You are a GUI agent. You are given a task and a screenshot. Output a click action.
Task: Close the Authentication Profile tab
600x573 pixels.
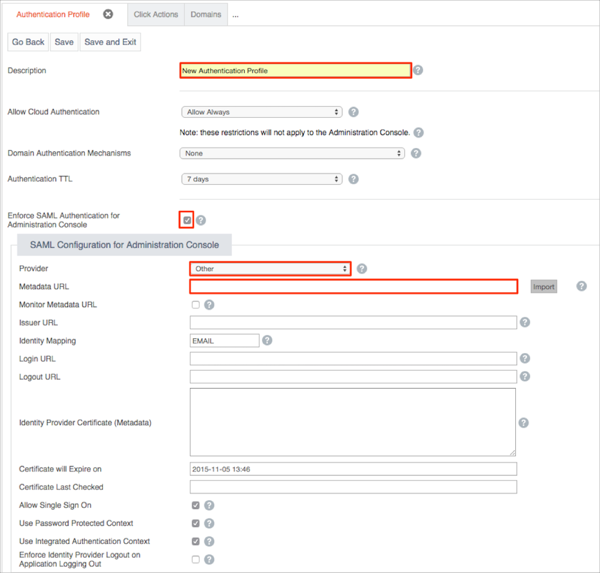tap(108, 14)
